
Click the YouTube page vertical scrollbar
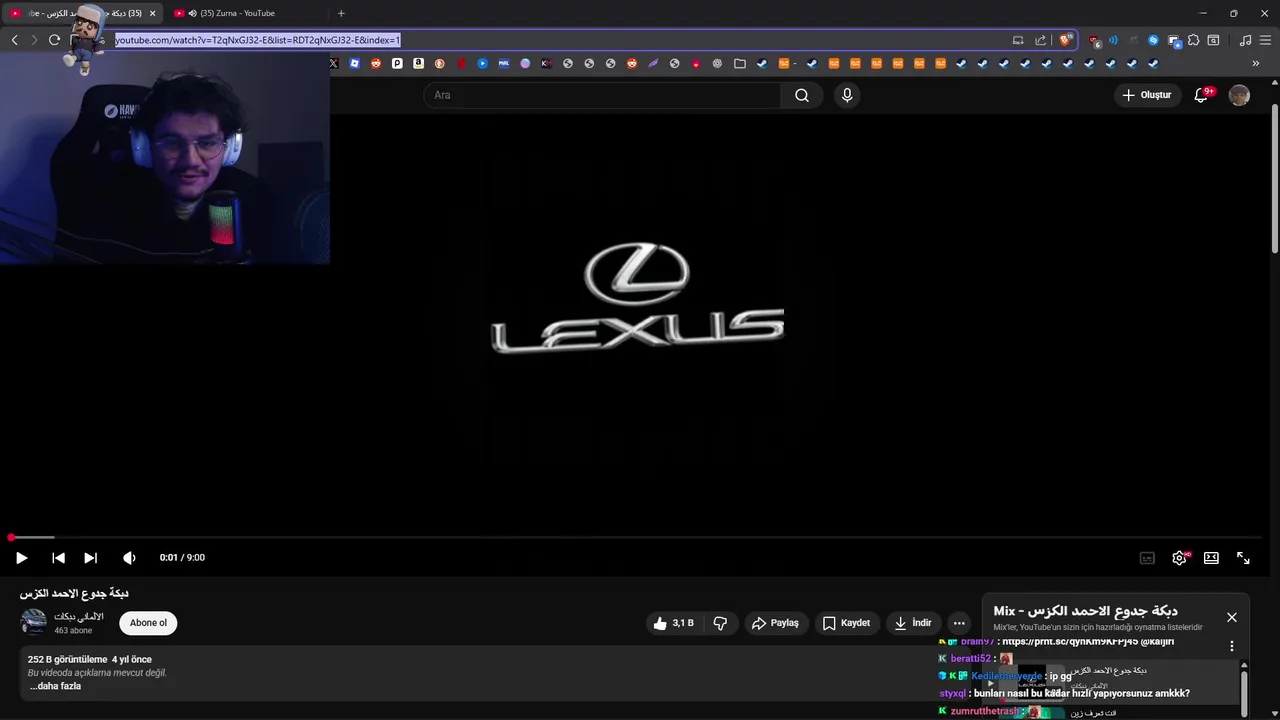1274,180
